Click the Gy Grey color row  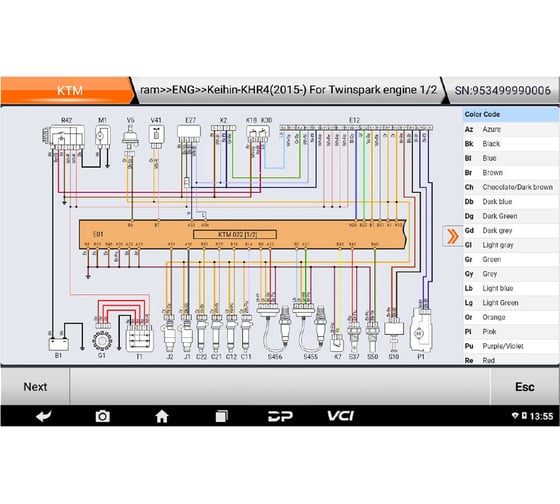coord(511,274)
